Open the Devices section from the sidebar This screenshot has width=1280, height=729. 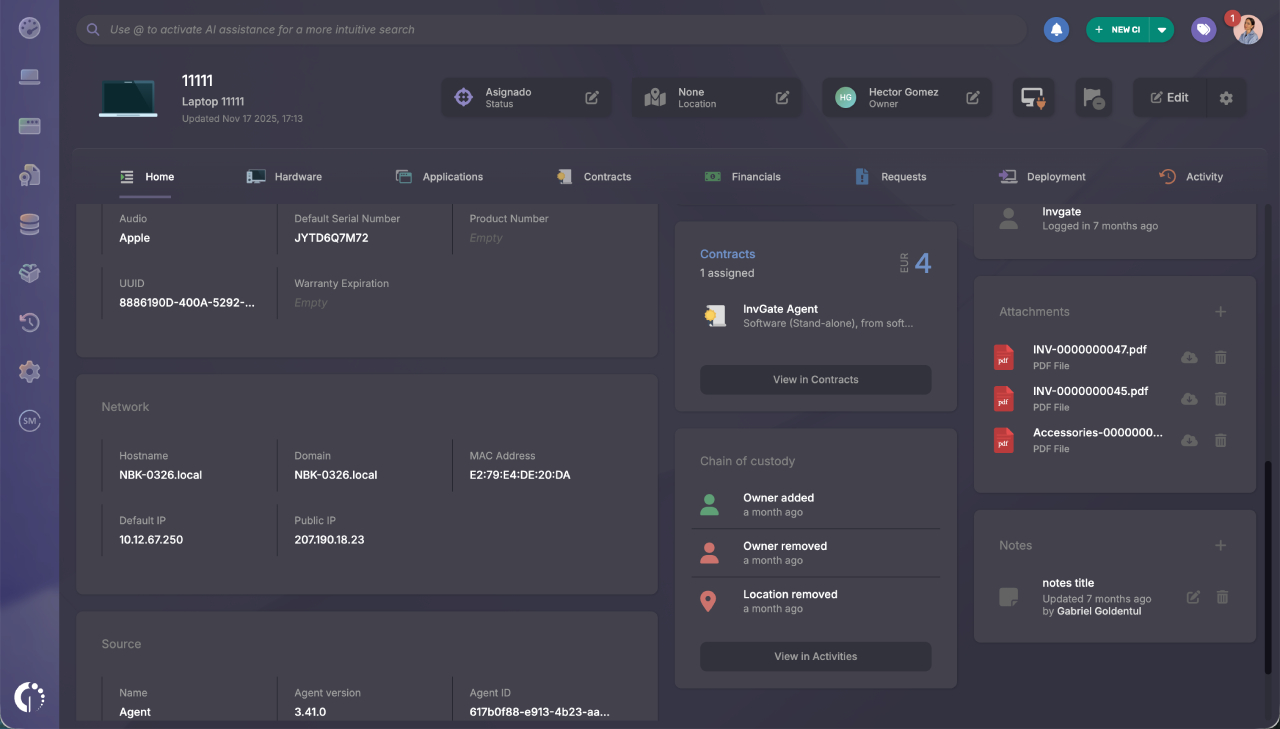29,76
